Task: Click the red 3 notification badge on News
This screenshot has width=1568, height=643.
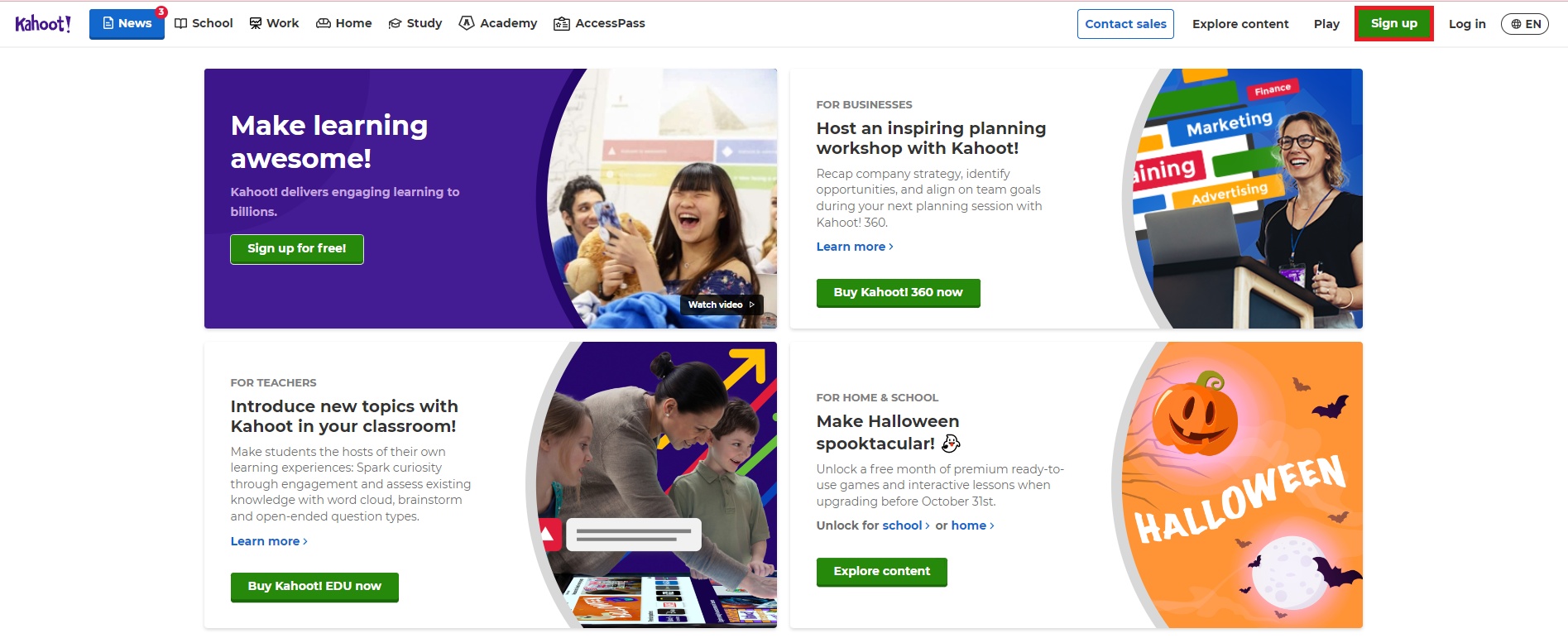Action: click(161, 12)
